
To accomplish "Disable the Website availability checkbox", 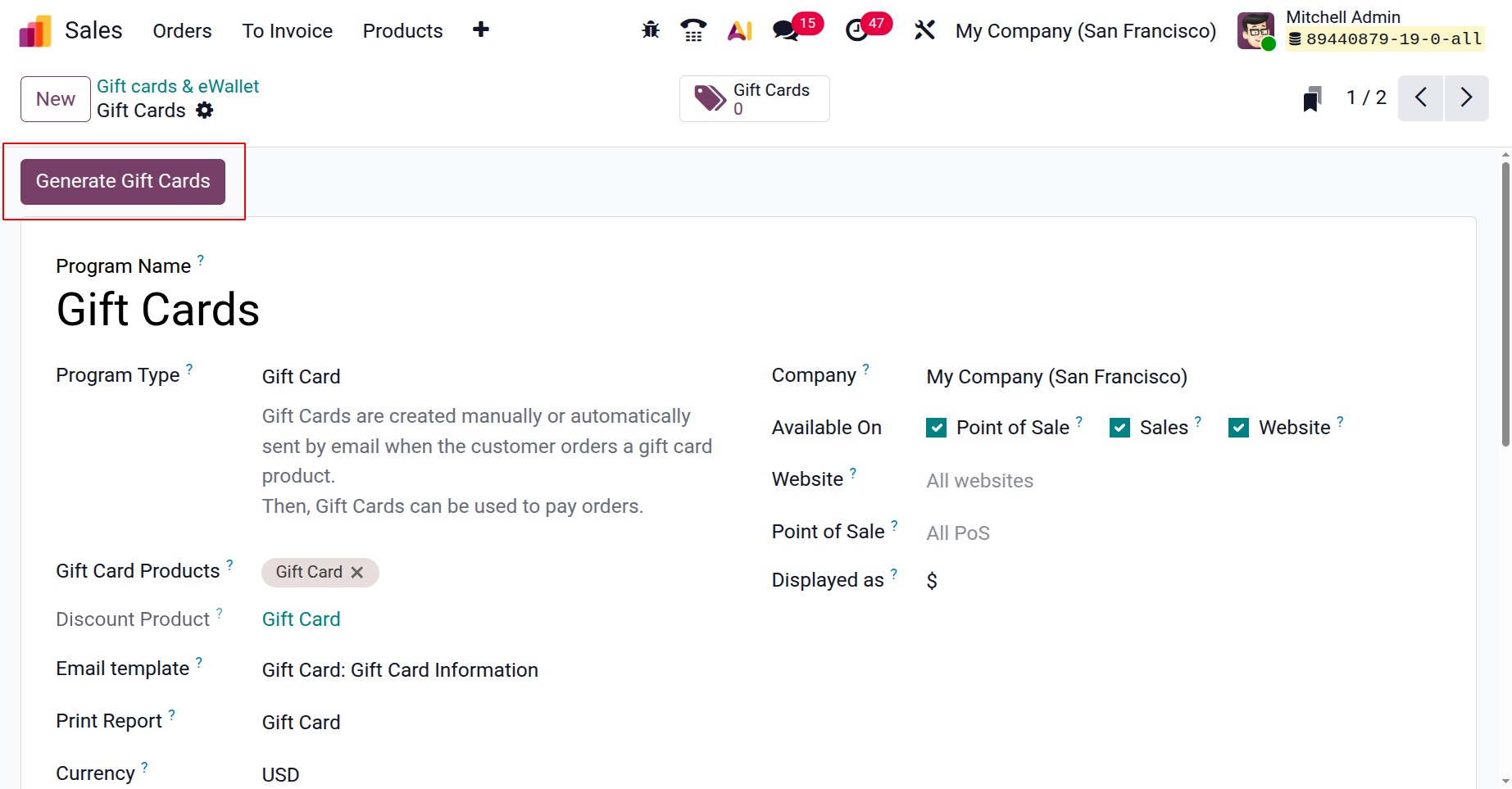I will click(x=1238, y=428).
